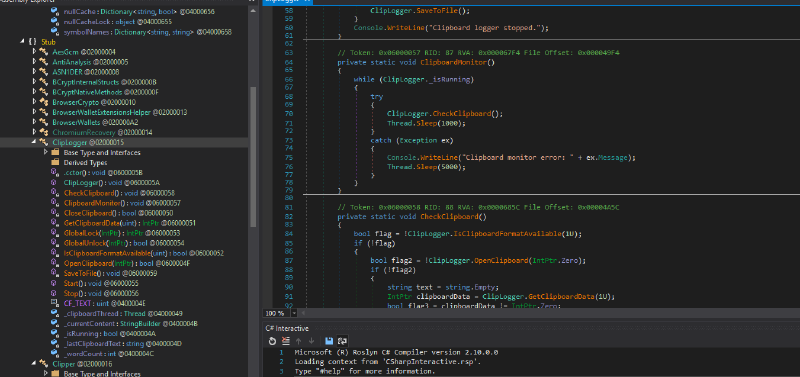This screenshot has height=377, width=800.
Task: Click the CheckClipboard method icon in tree
Action: tap(55, 193)
